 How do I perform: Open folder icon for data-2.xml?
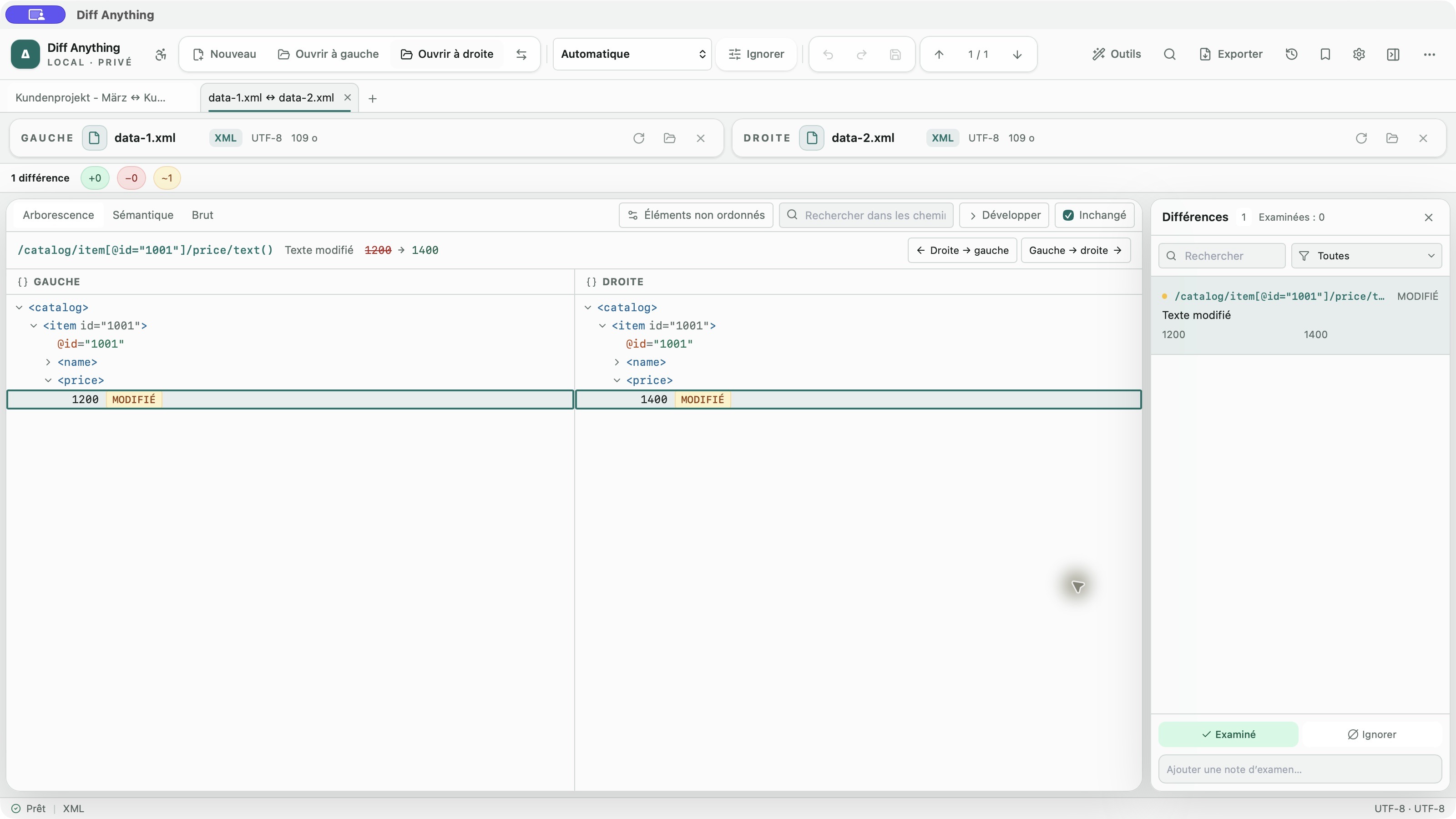pos(1392,138)
